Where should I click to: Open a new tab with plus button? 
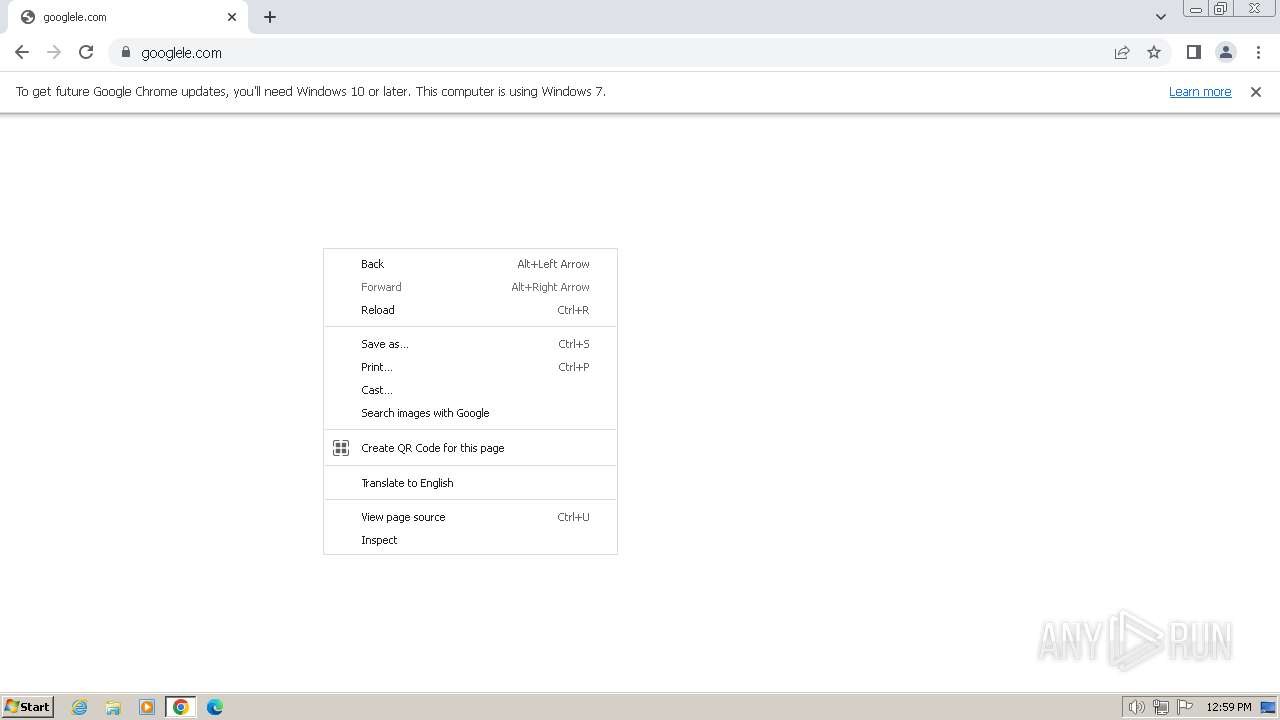click(270, 17)
